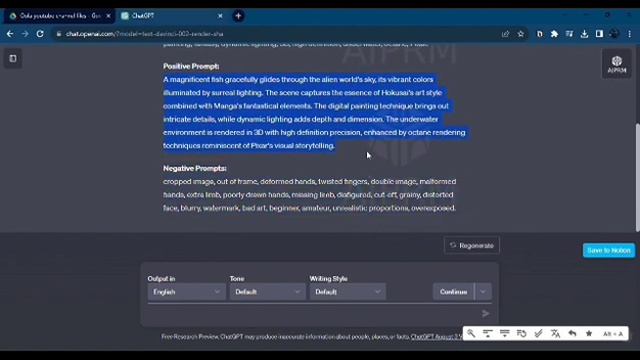Screen dimensions: 640x360
Task: Open the Extensions puzzle-piece menu
Action: (x=554, y=34)
